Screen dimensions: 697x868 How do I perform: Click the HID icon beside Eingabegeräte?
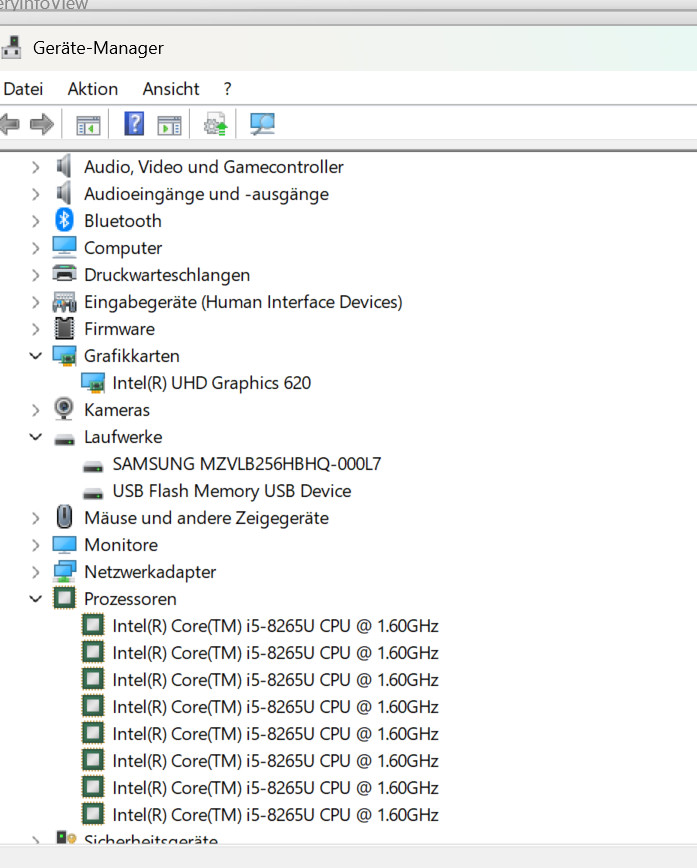pos(64,302)
